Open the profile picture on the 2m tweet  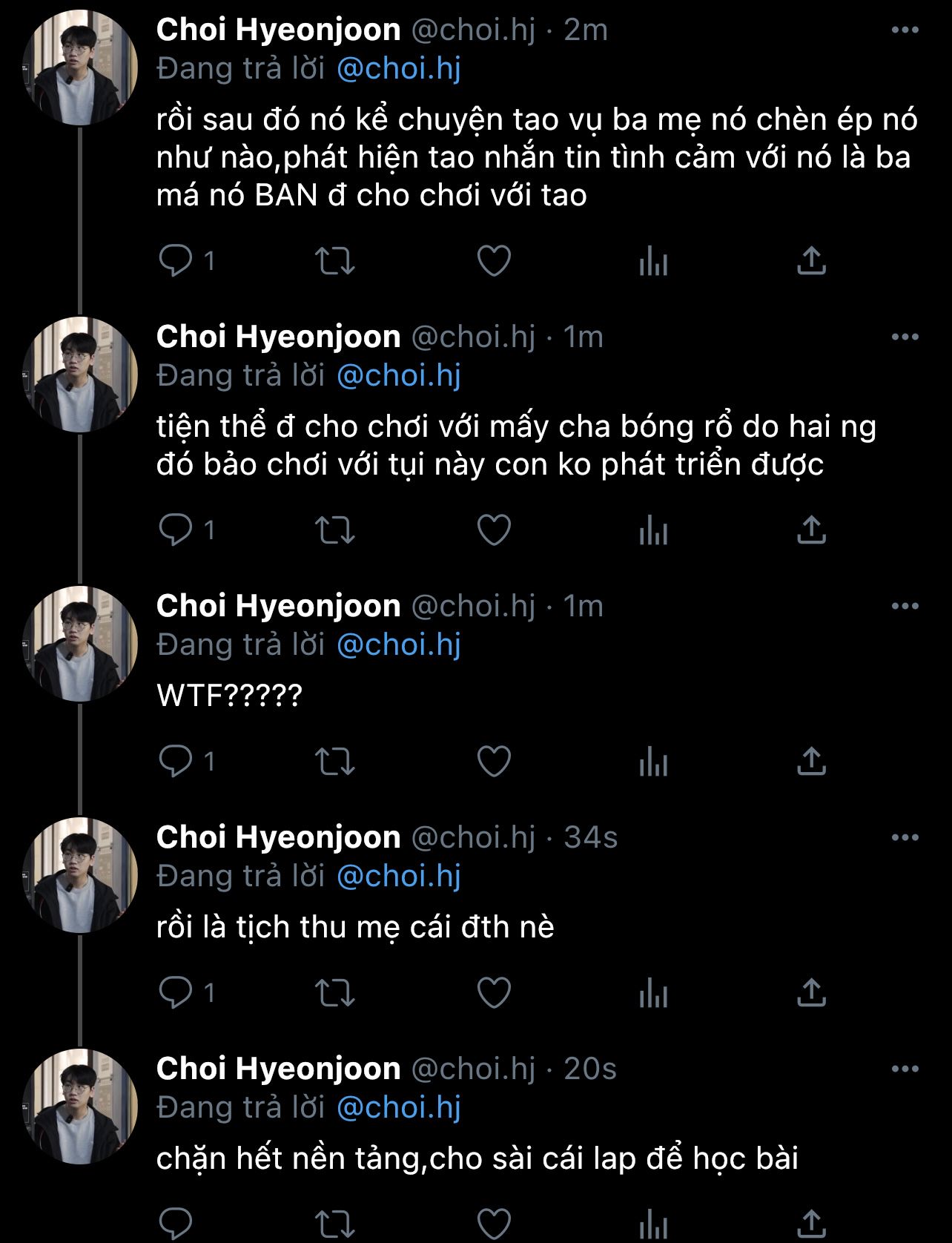80,67
